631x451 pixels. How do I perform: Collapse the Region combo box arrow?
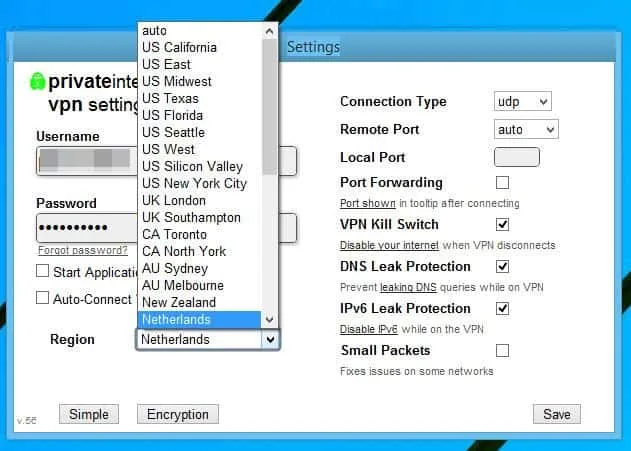(x=270, y=340)
